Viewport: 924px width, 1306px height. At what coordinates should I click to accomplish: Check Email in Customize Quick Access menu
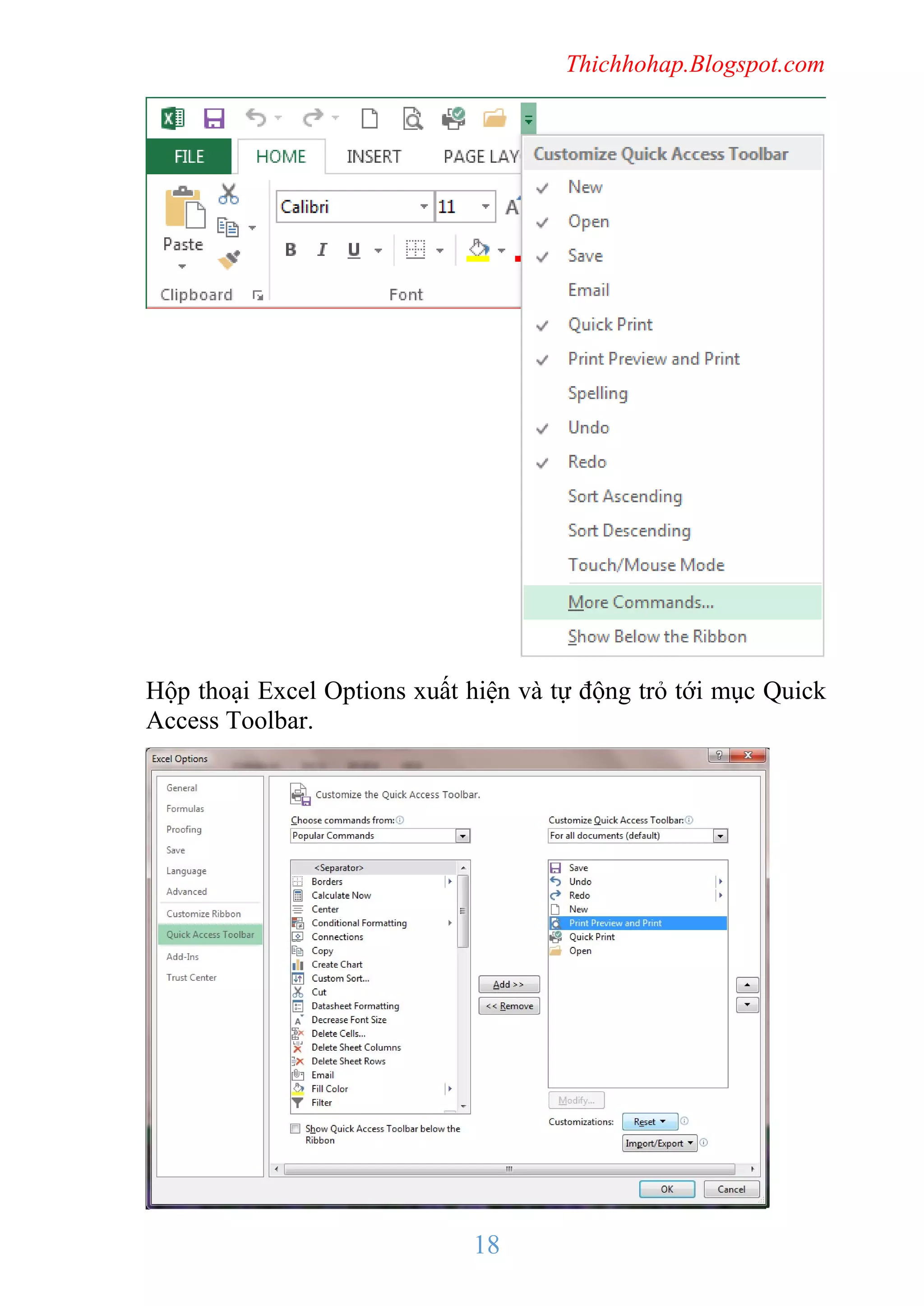672,290
